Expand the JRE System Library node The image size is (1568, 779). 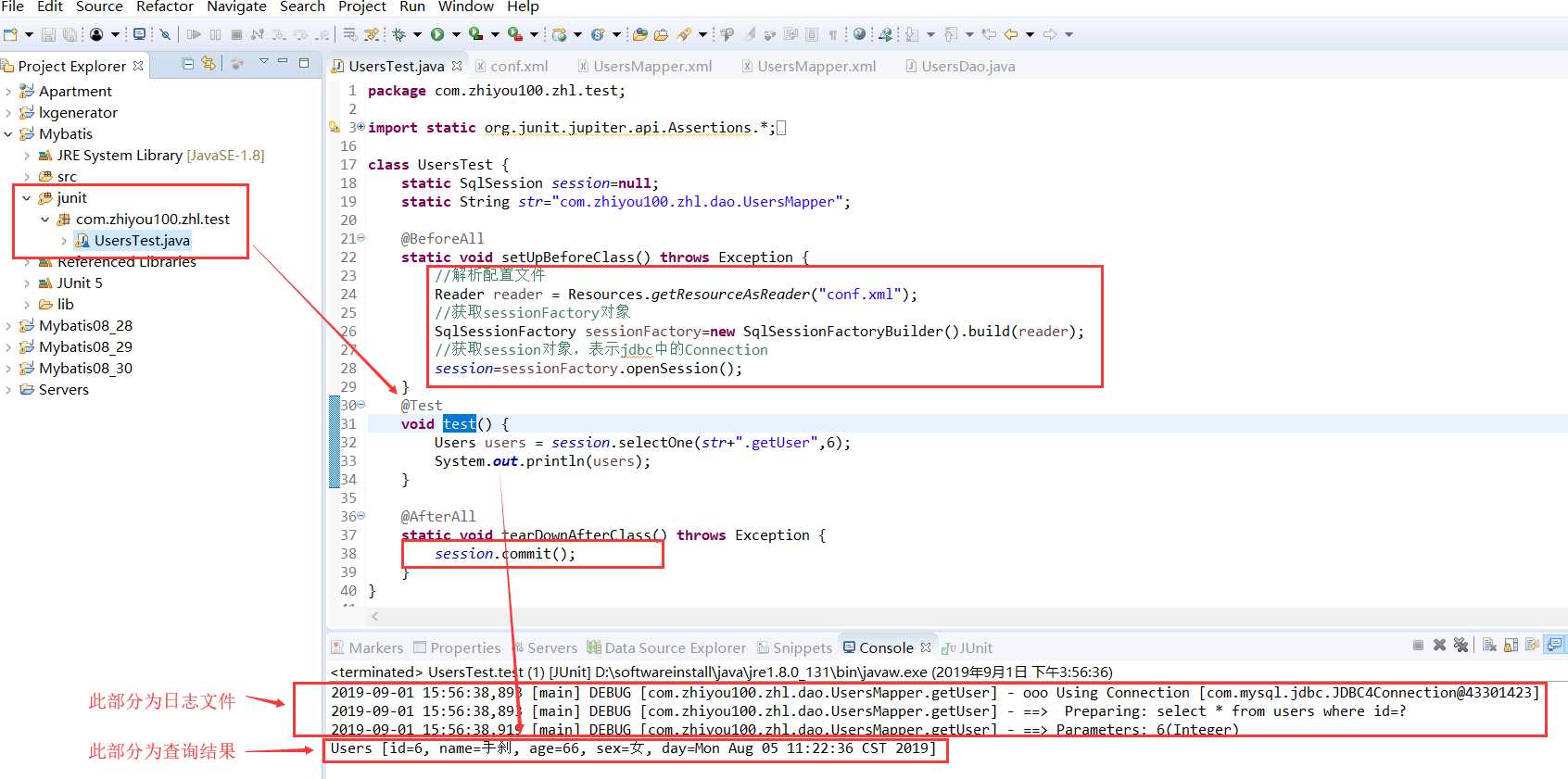[x=27, y=155]
